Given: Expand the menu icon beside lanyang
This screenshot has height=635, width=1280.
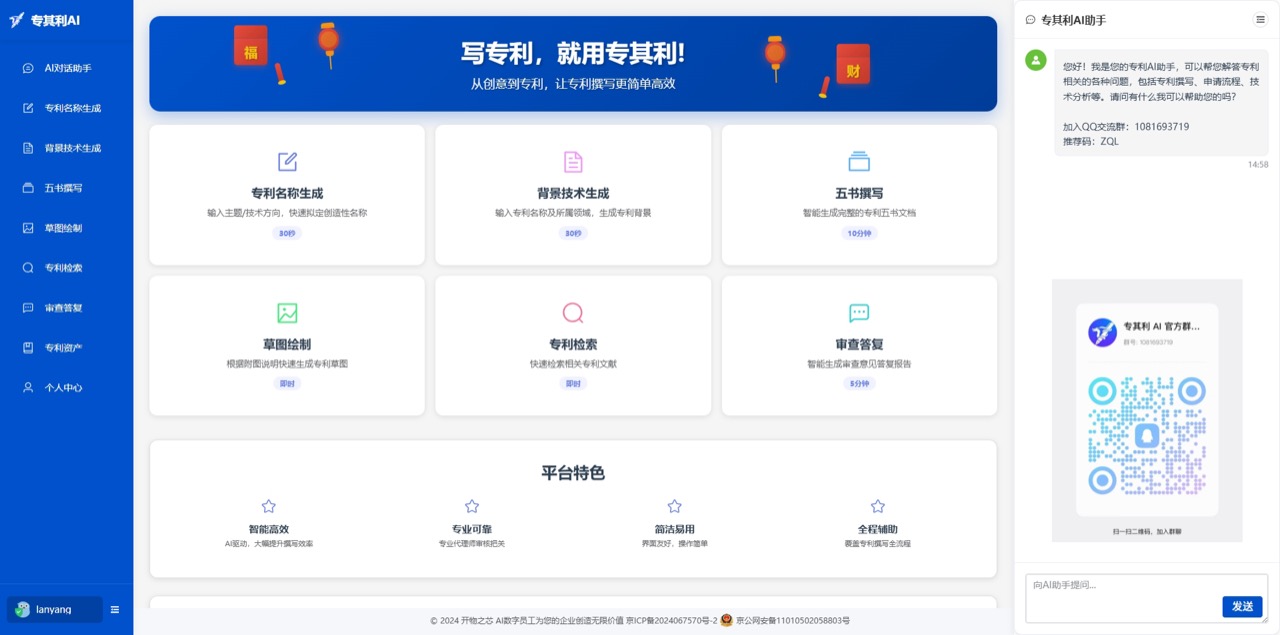Looking at the screenshot, I should tap(115, 609).
